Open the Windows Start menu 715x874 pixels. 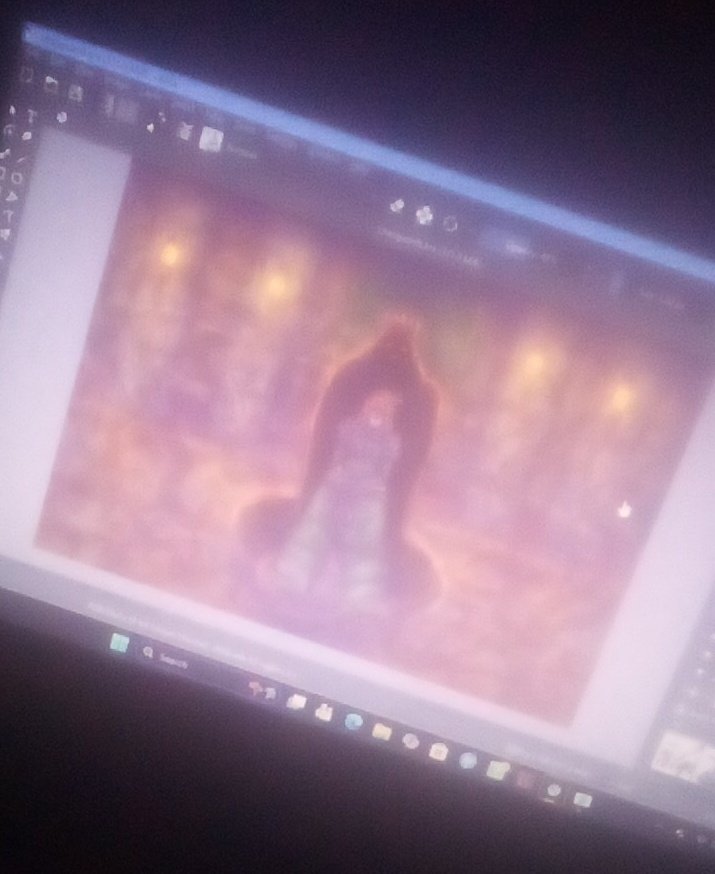coord(119,643)
